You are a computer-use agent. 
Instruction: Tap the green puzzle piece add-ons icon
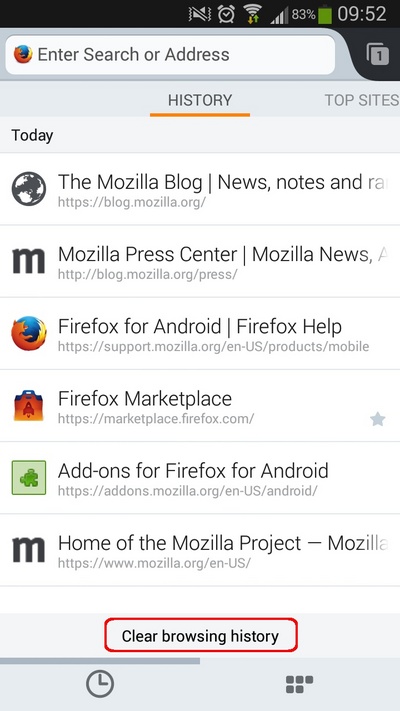click(29, 477)
